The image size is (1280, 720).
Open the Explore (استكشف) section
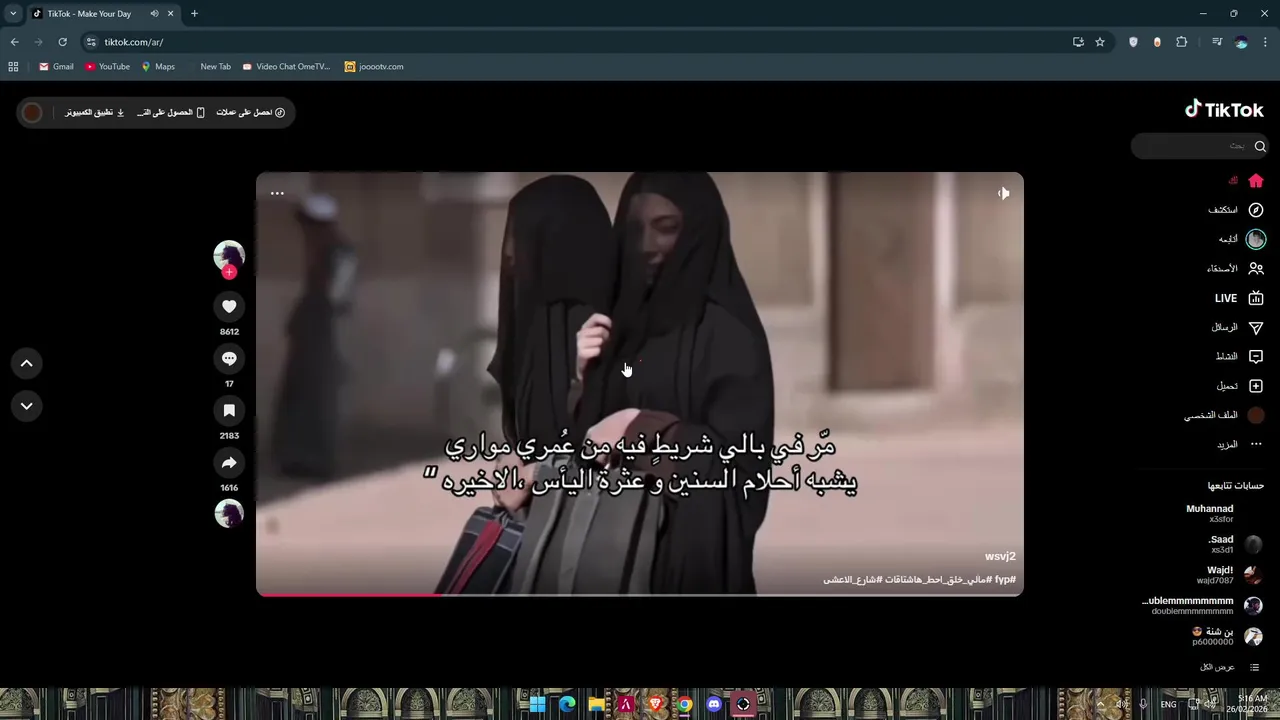coord(1236,210)
